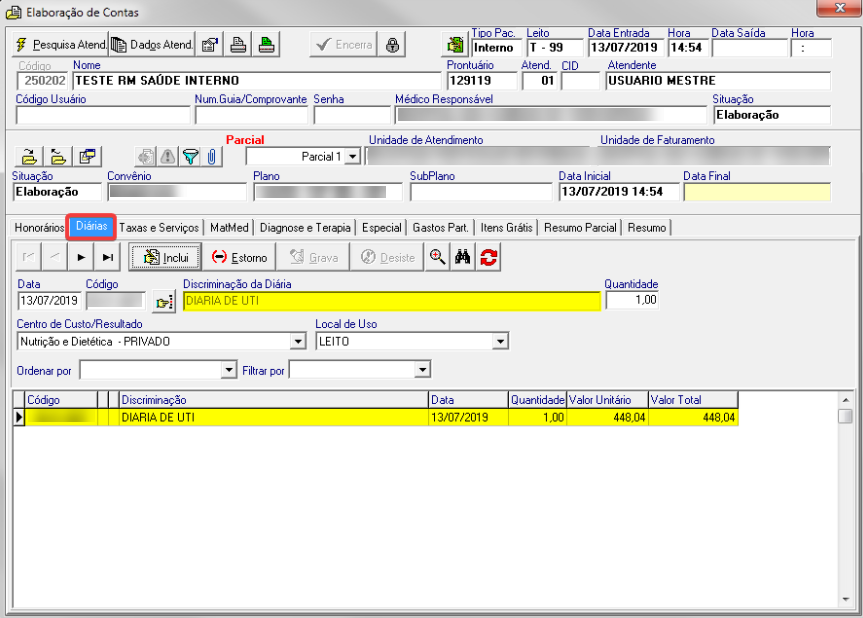
Task: Click the Num.Guia/Comprovante field
Action: (252, 115)
